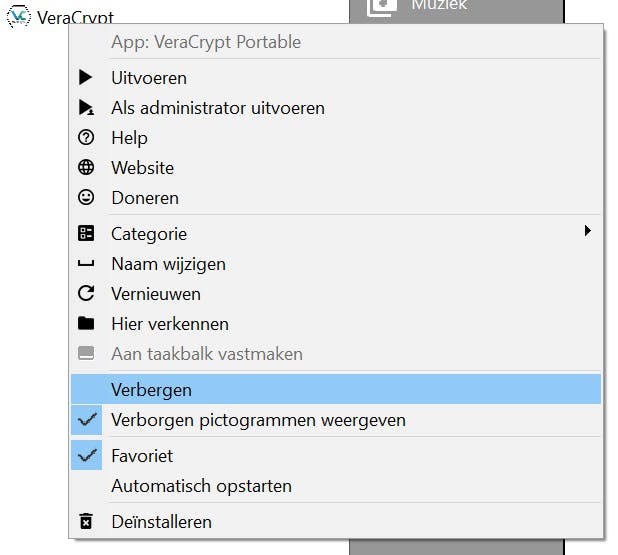
Task: Click the Naam wijzigen rename icon
Action: point(86,264)
